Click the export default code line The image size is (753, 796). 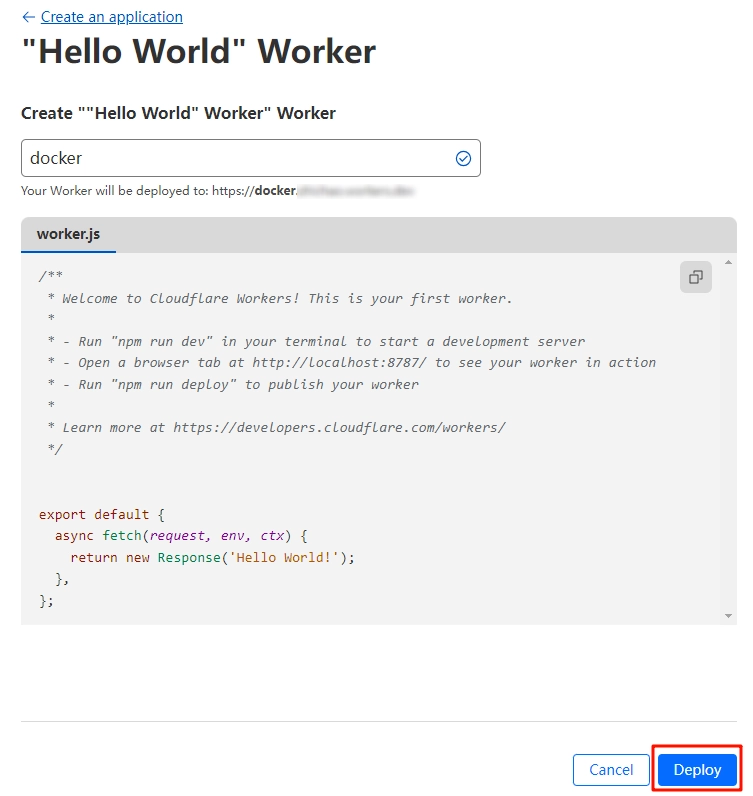(x=101, y=514)
